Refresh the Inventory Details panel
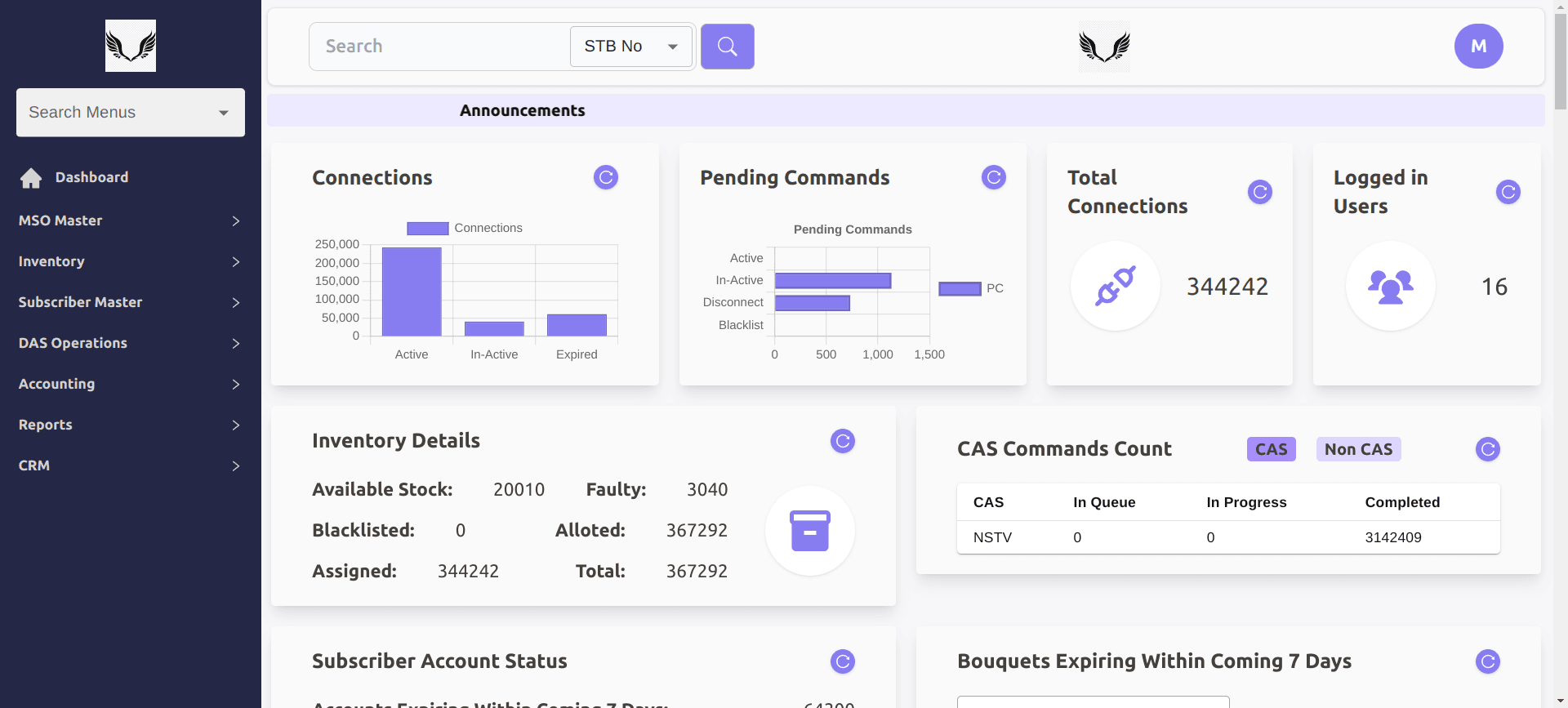This screenshot has height=708, width=1568. 842,441
